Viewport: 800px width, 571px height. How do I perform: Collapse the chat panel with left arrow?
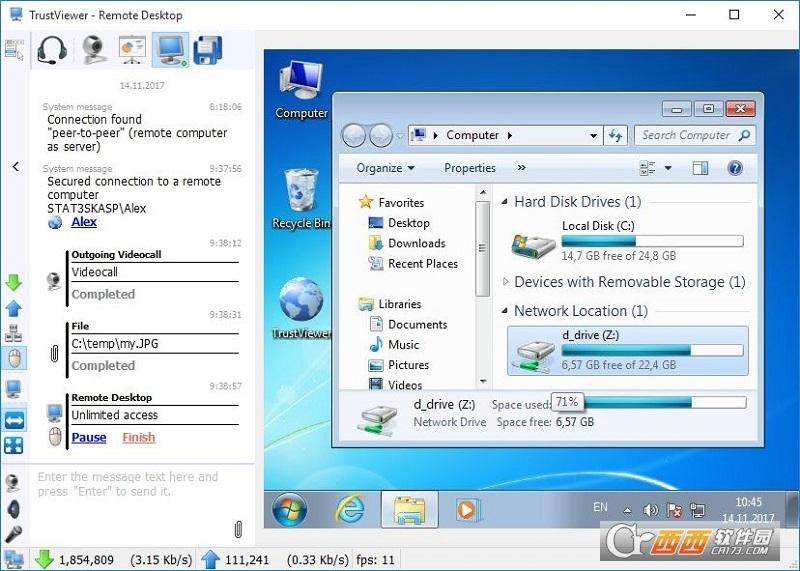16,166
